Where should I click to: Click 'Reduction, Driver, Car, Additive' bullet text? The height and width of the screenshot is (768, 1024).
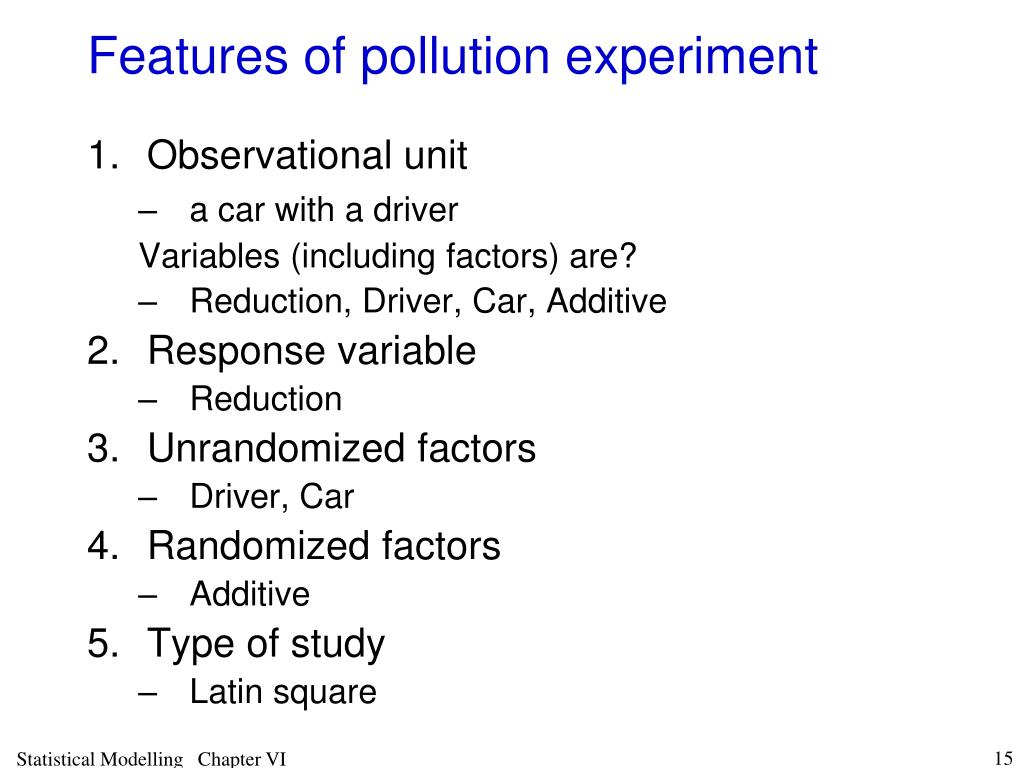coord(428,301)
